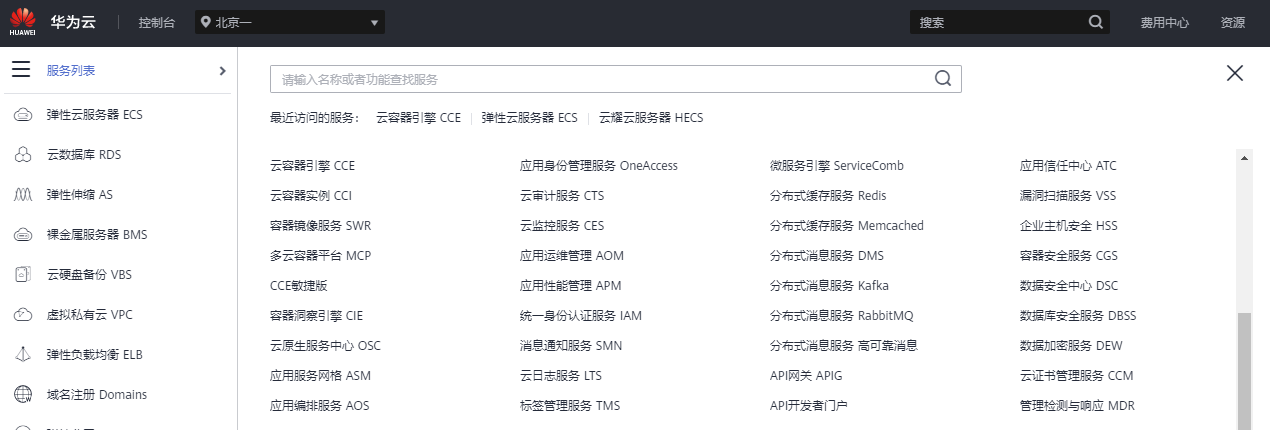Close the service list panel
The image size is (1270, 430).
click(x=1235, y=72)
